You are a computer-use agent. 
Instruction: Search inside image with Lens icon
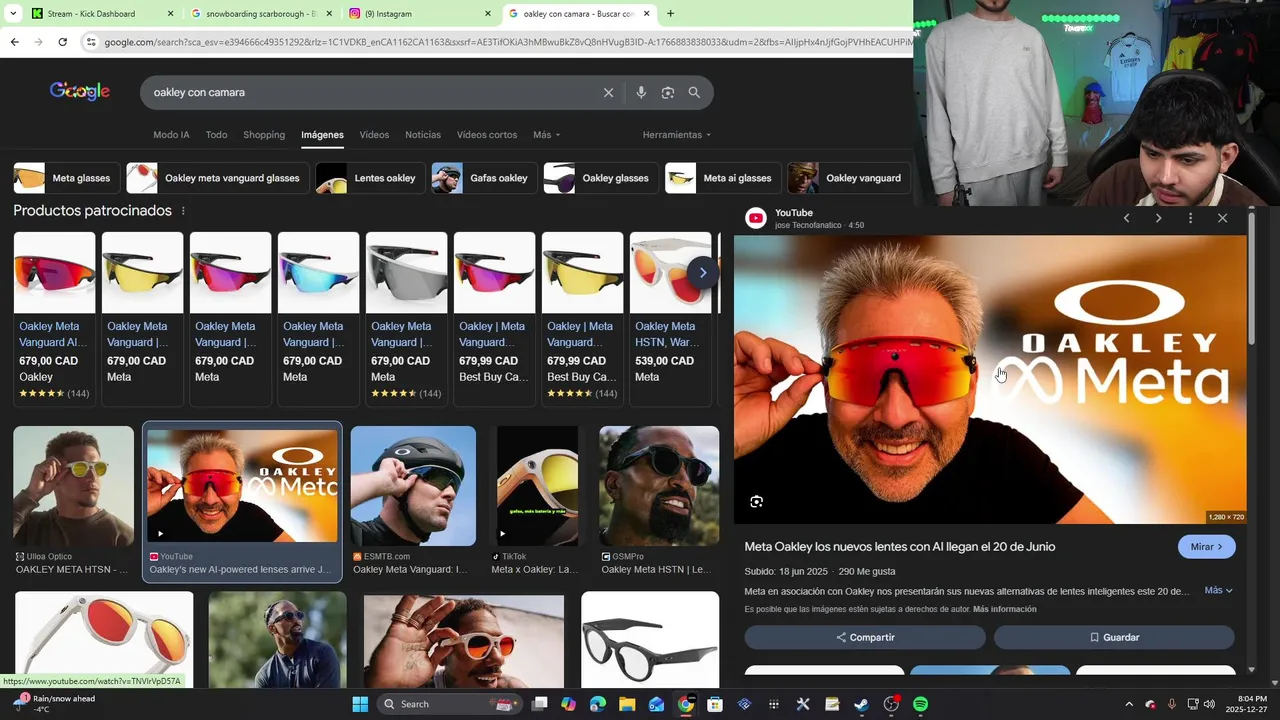click(x=757, y=502)
